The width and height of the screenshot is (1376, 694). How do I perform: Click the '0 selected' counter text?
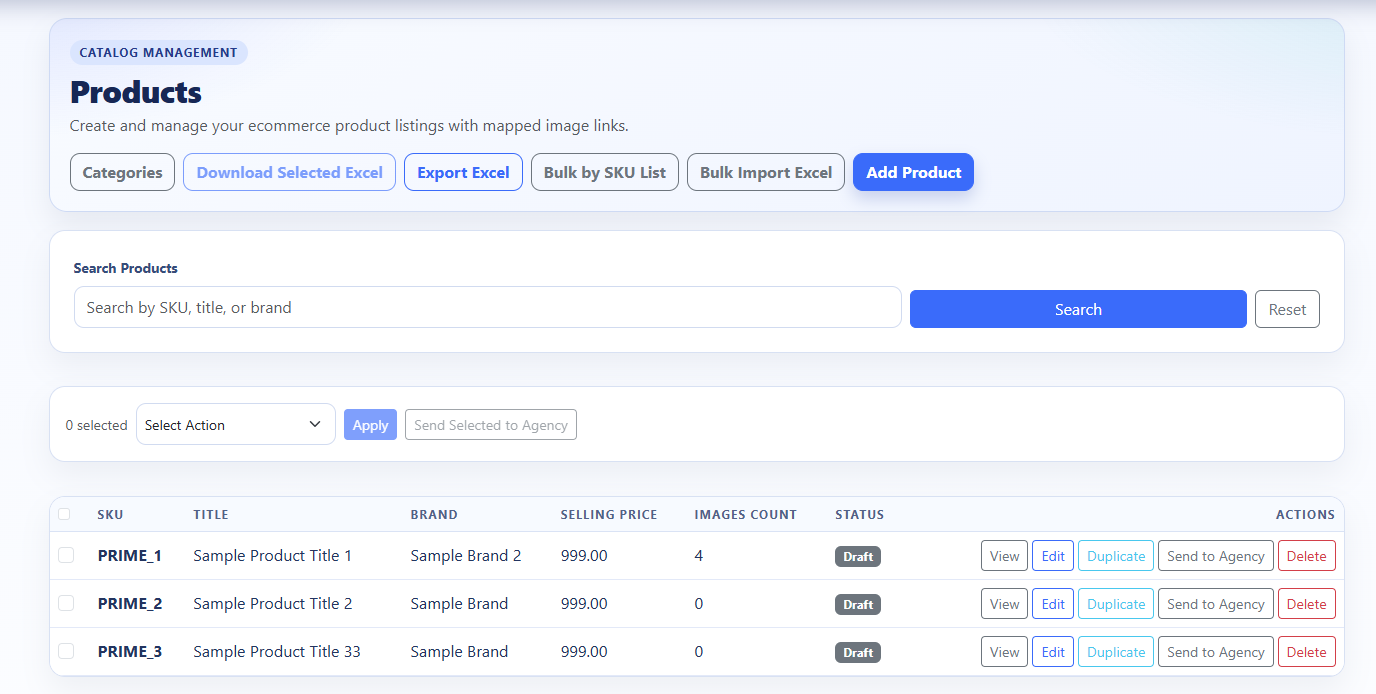(96, 425)
